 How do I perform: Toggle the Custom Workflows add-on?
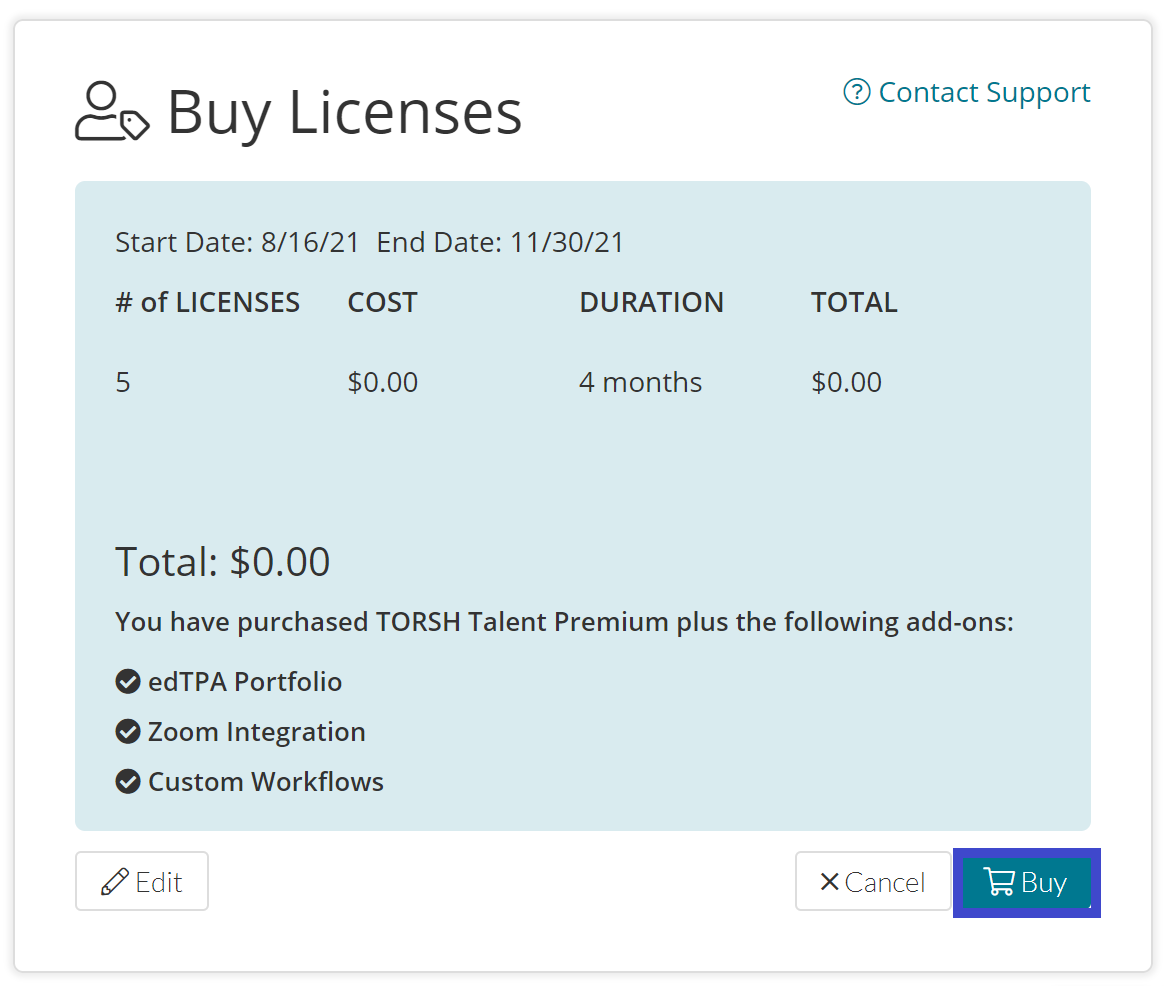coord(265,781)
